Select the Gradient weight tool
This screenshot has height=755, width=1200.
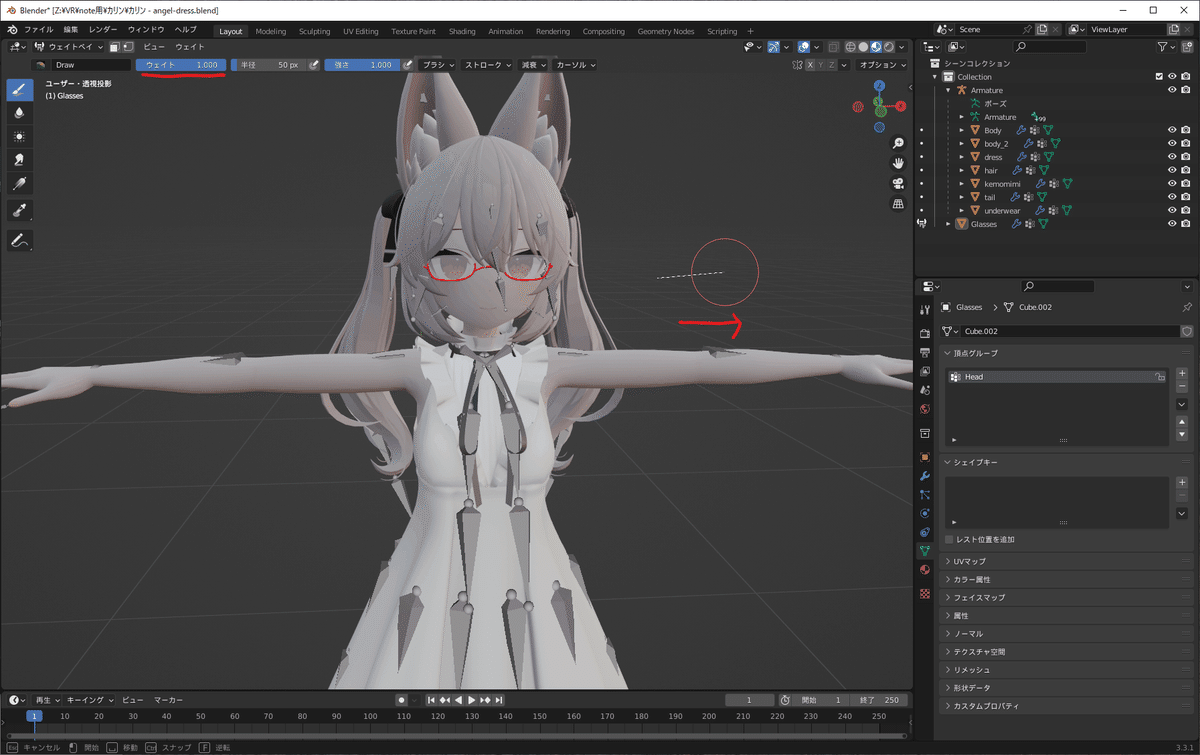[x=20, y=184]
